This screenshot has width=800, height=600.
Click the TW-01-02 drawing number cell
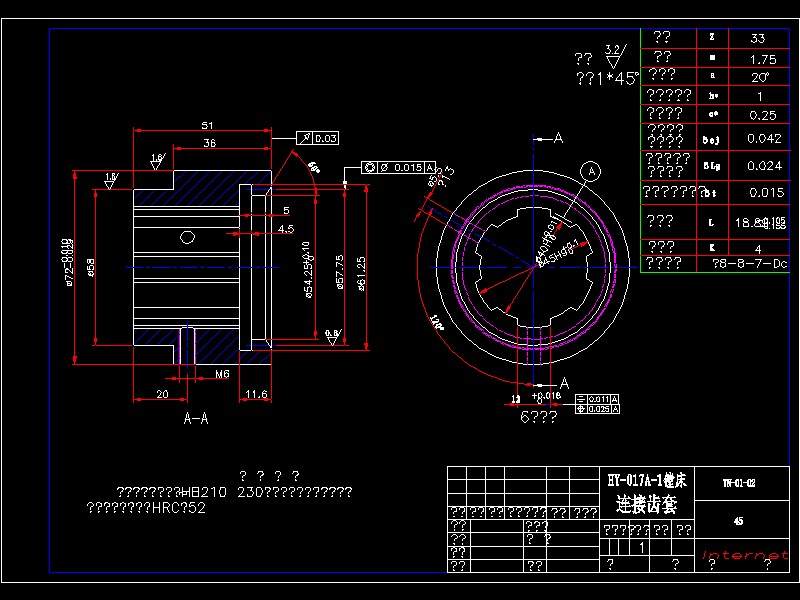click(742, 483)
